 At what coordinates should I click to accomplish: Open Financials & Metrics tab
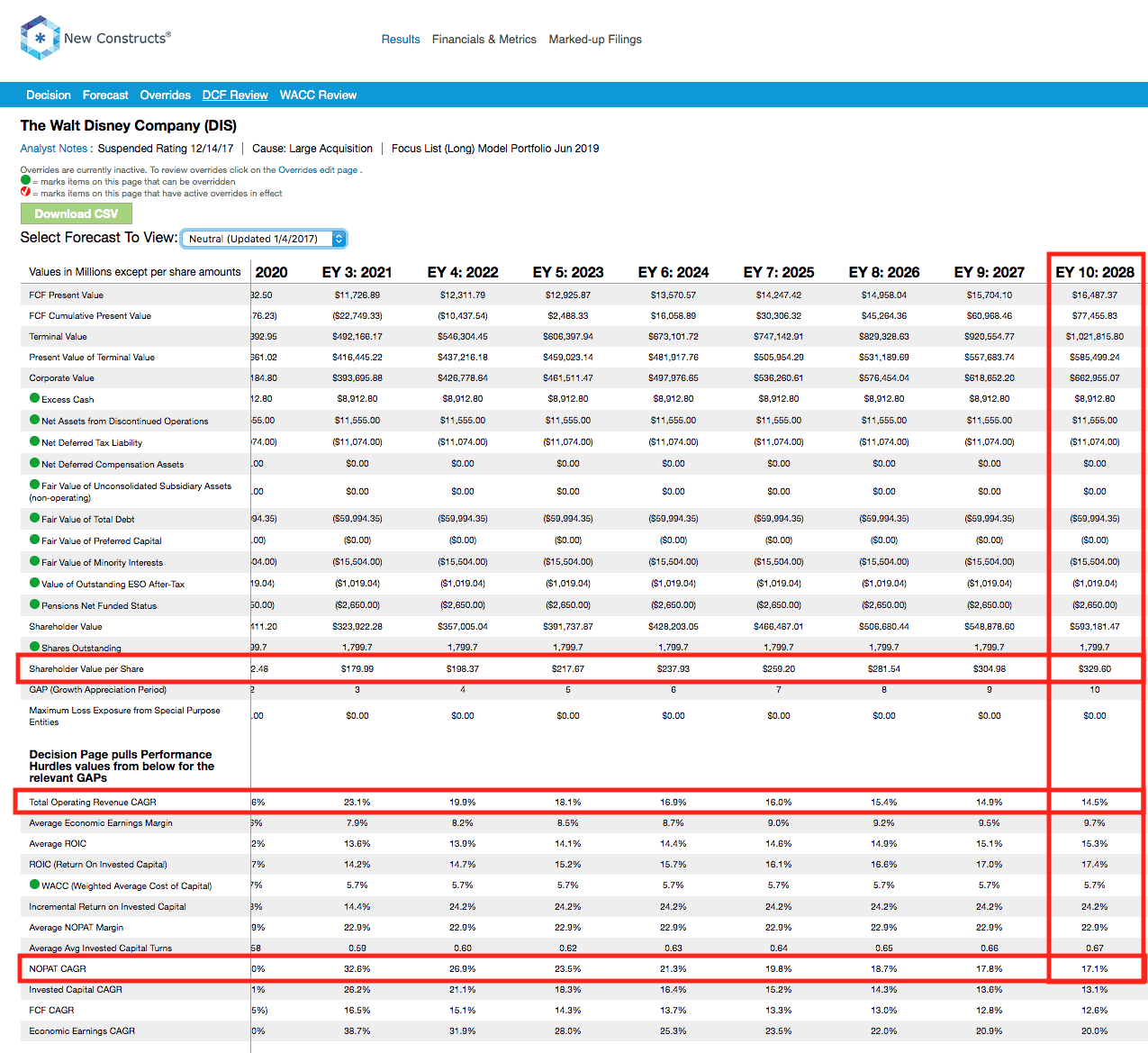tap(484, 40)
